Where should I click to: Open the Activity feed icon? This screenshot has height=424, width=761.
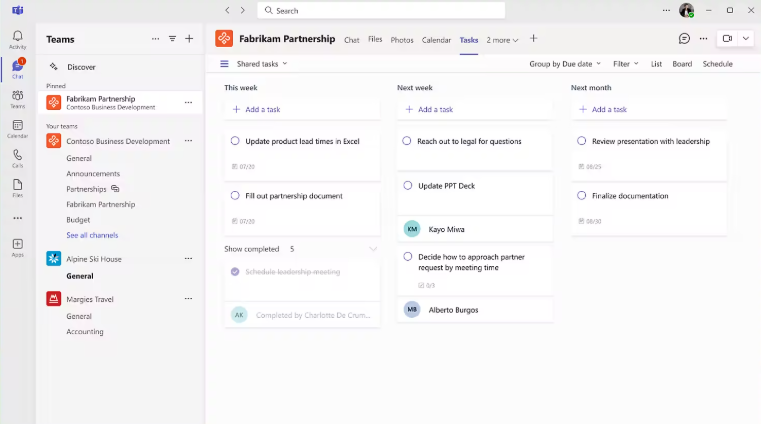point(17,39)
